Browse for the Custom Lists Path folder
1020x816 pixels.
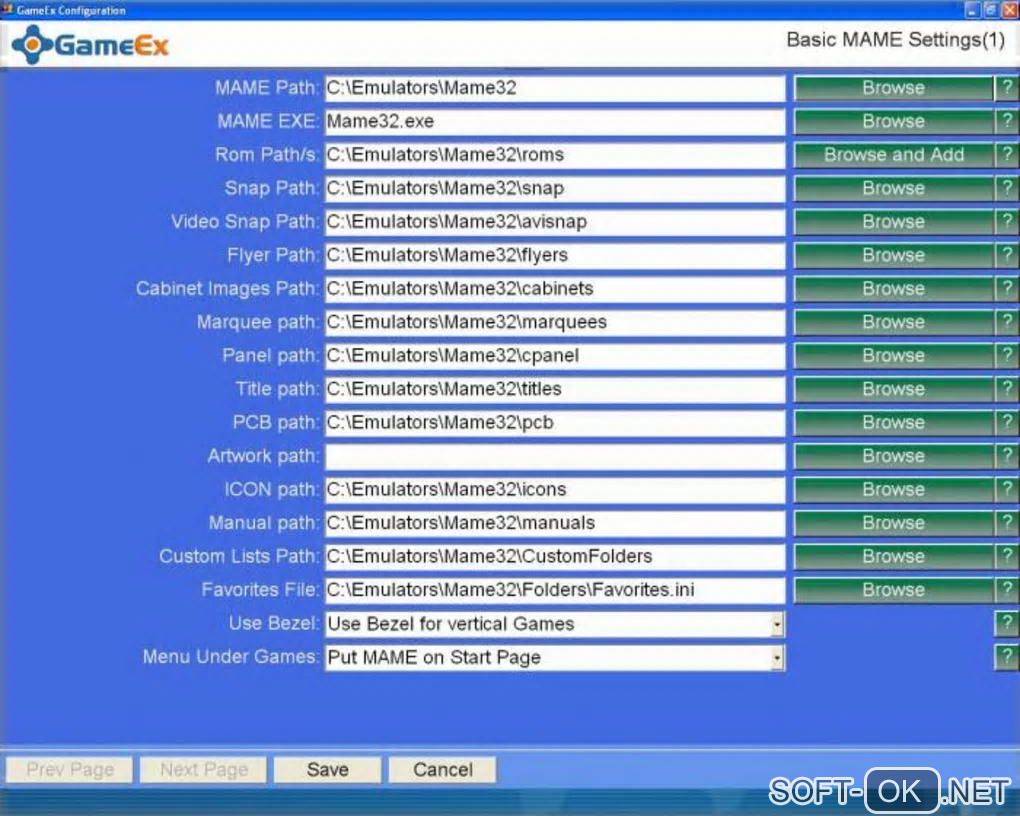pyautogui.click(x=894, y=556)
